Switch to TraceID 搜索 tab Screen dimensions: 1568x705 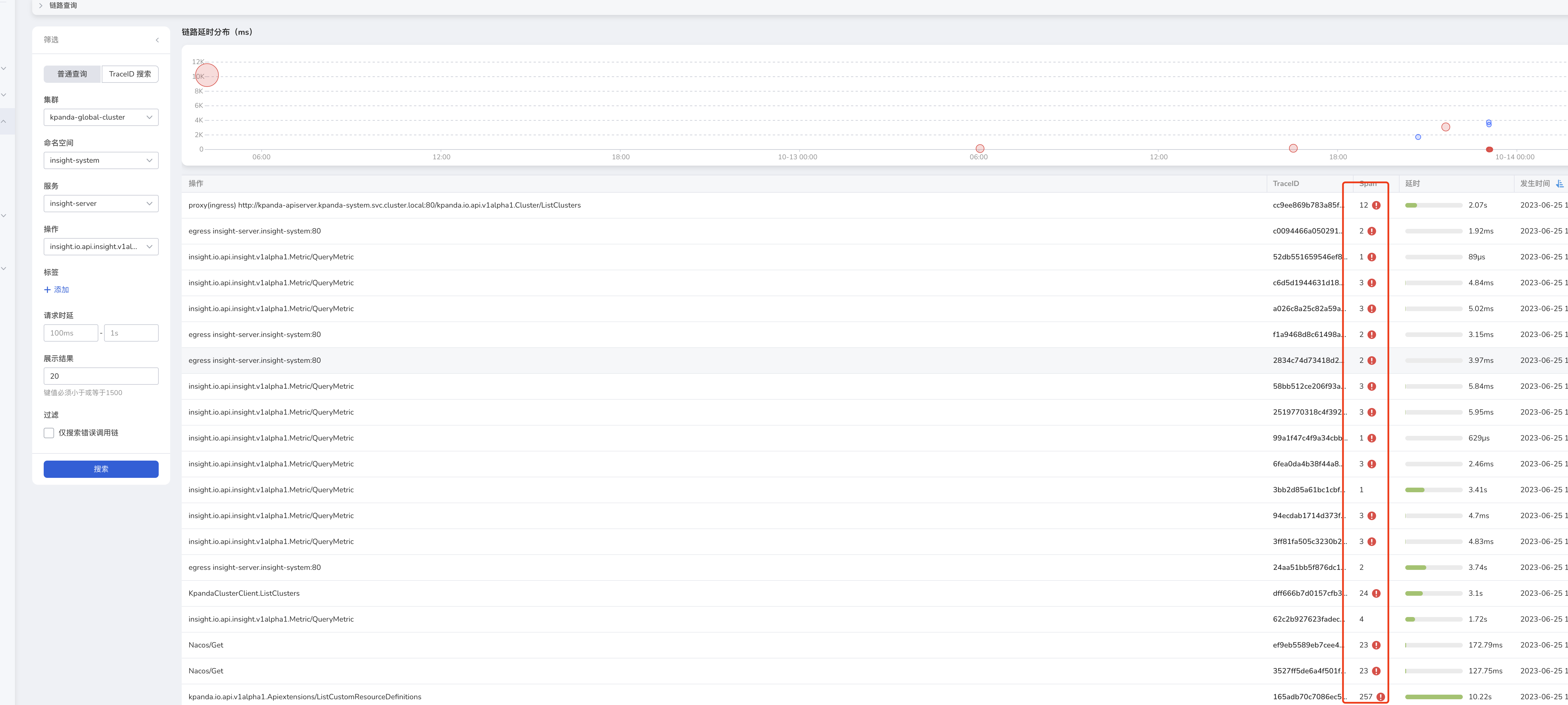tap(130, 74)
